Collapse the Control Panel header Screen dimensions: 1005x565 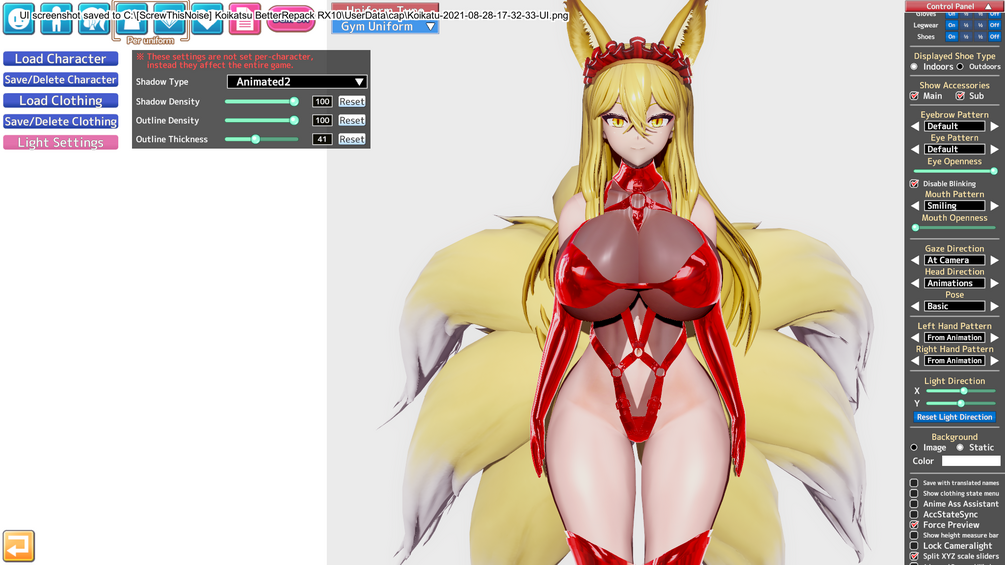click(954, 6)
